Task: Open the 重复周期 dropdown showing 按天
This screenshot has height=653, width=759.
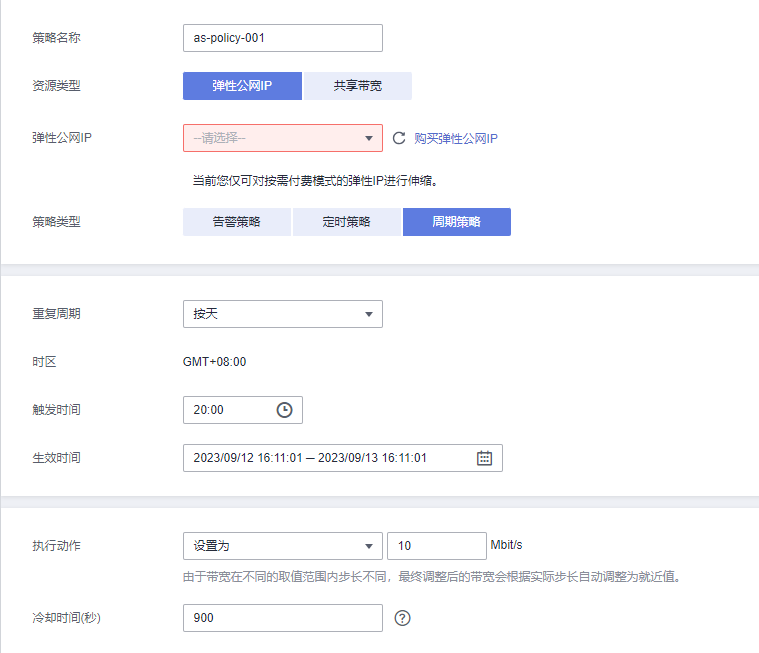Action: (x=282, y=314)
